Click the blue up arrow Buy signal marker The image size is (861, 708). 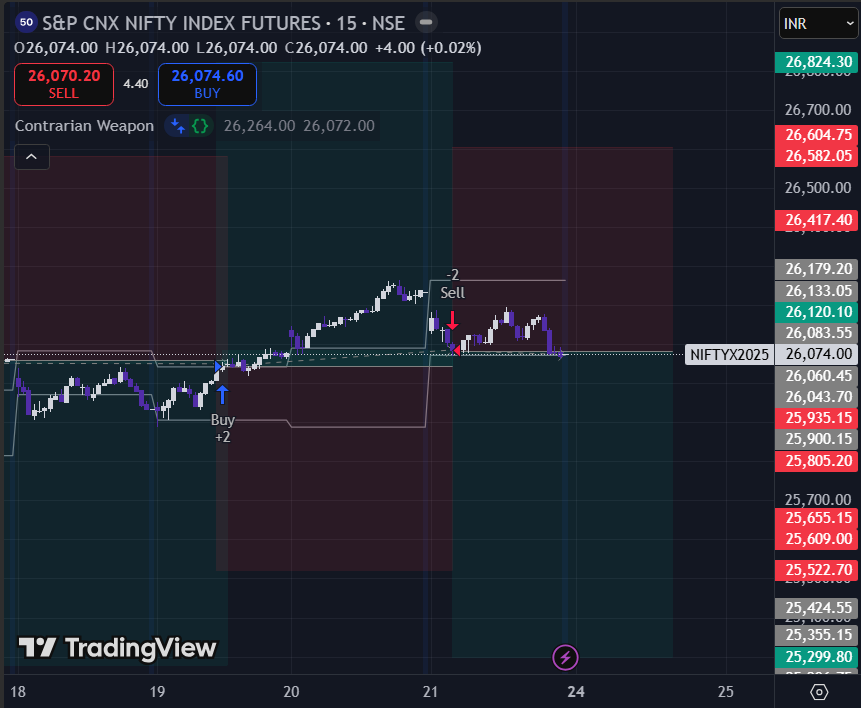pyautogui.click(x=222, y=394)
